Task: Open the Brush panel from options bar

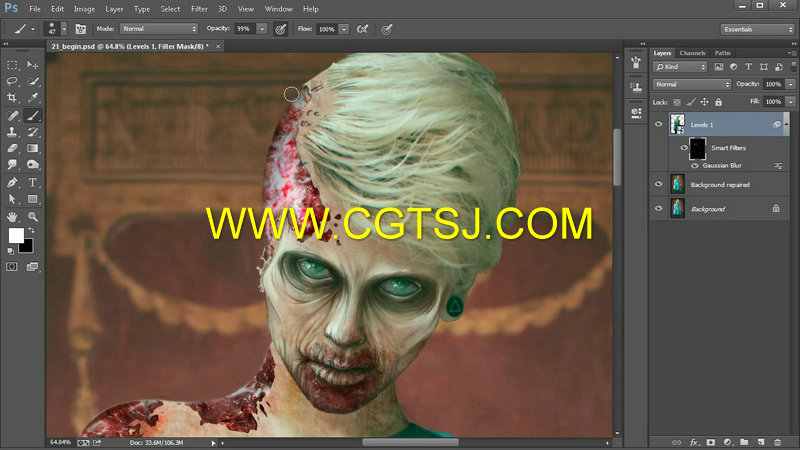Action: 81,29
